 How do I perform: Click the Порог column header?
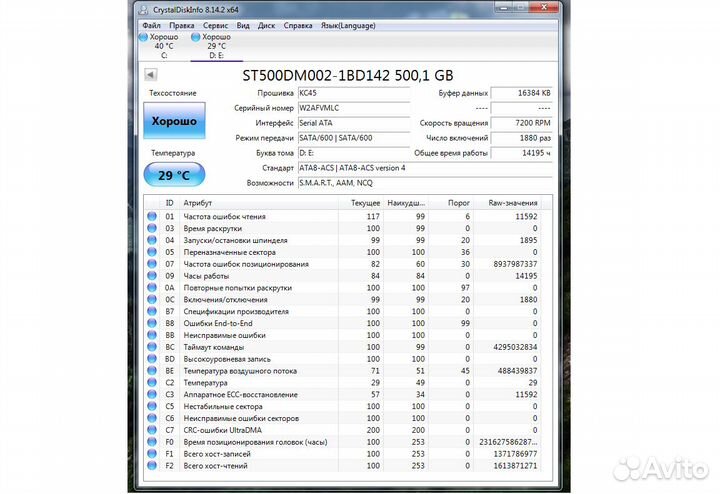450,203
